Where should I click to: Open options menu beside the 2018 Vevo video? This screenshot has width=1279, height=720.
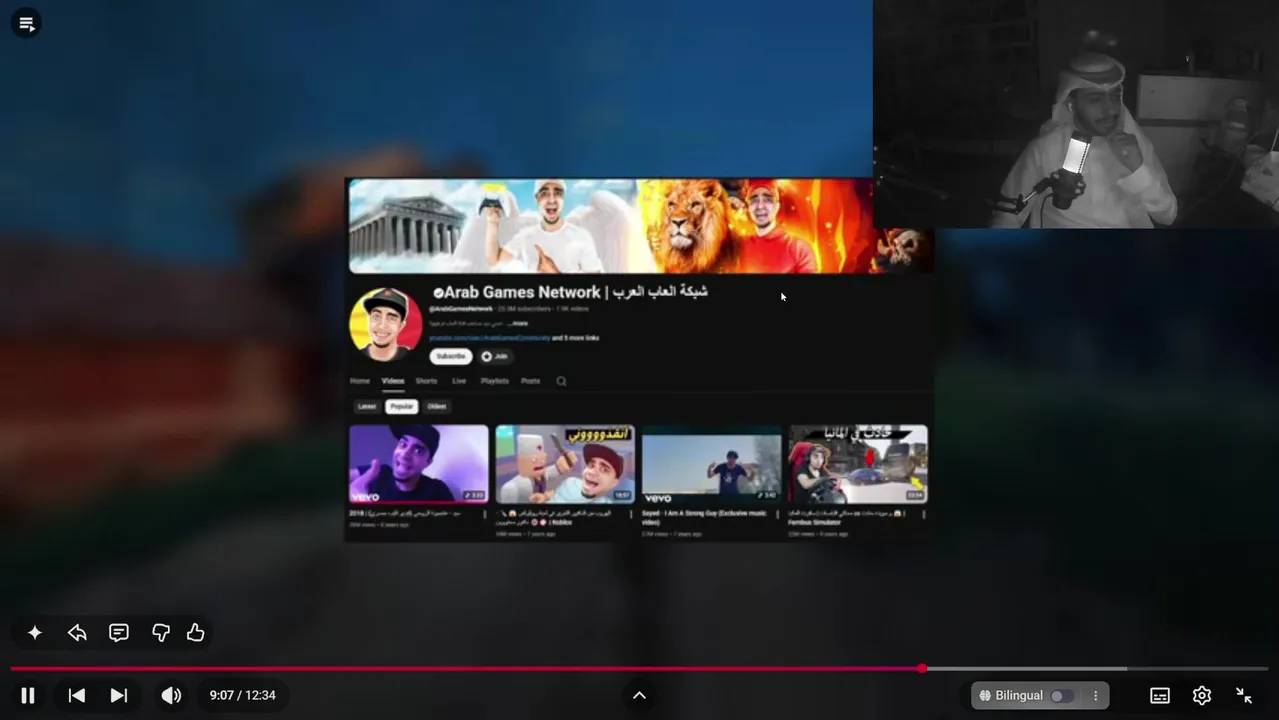(x=485, y=515)
